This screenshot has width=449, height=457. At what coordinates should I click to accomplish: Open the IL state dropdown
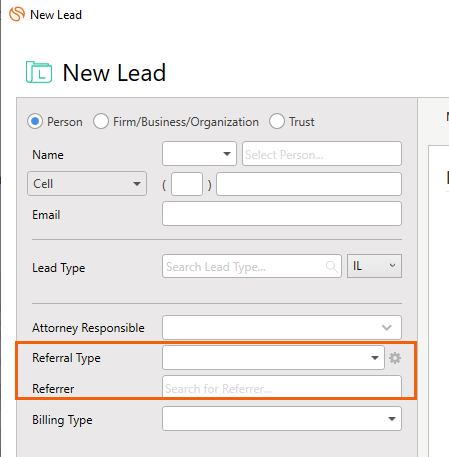coord(374,266)
